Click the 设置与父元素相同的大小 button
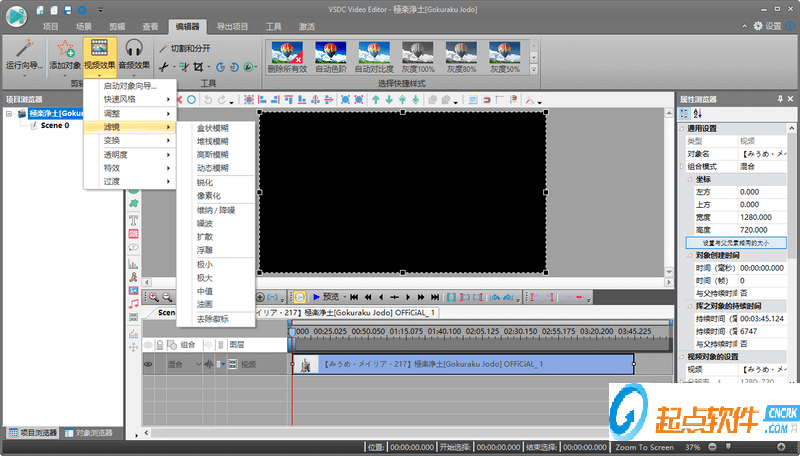The width and height of the screenshot is (800, 456). [736, 243]
